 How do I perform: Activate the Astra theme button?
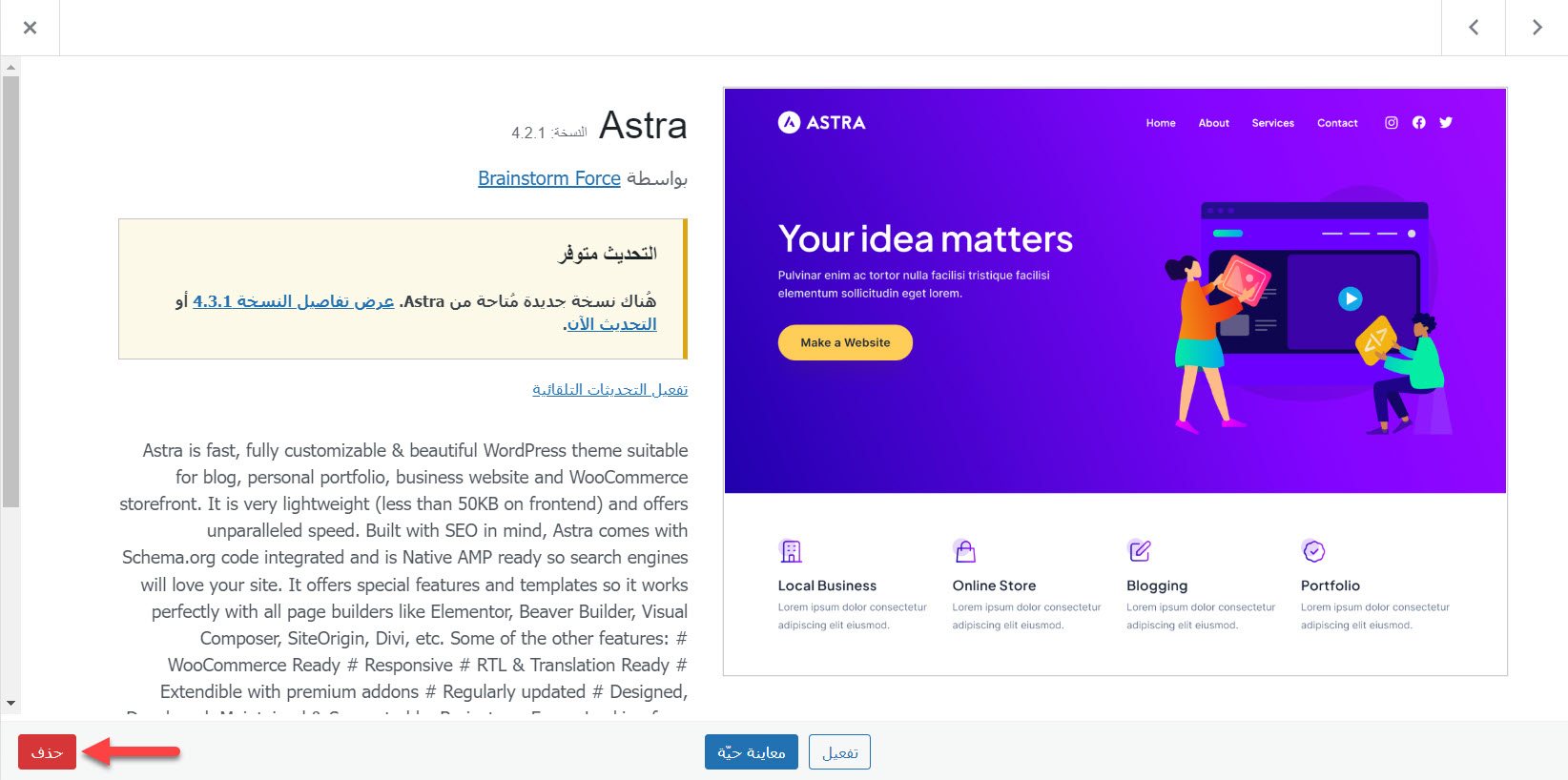click(x=839, y=752)
